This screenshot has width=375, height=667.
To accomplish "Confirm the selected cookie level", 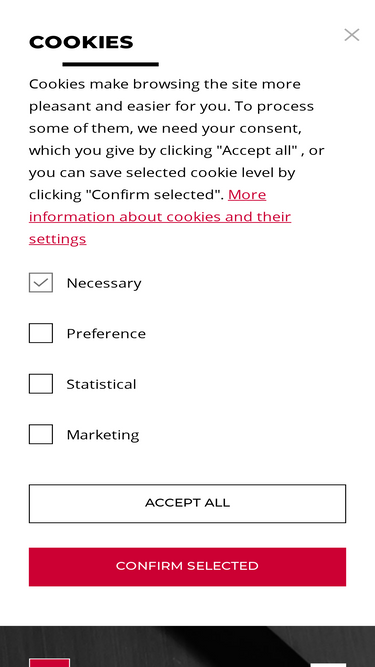I will pos(188,567).
